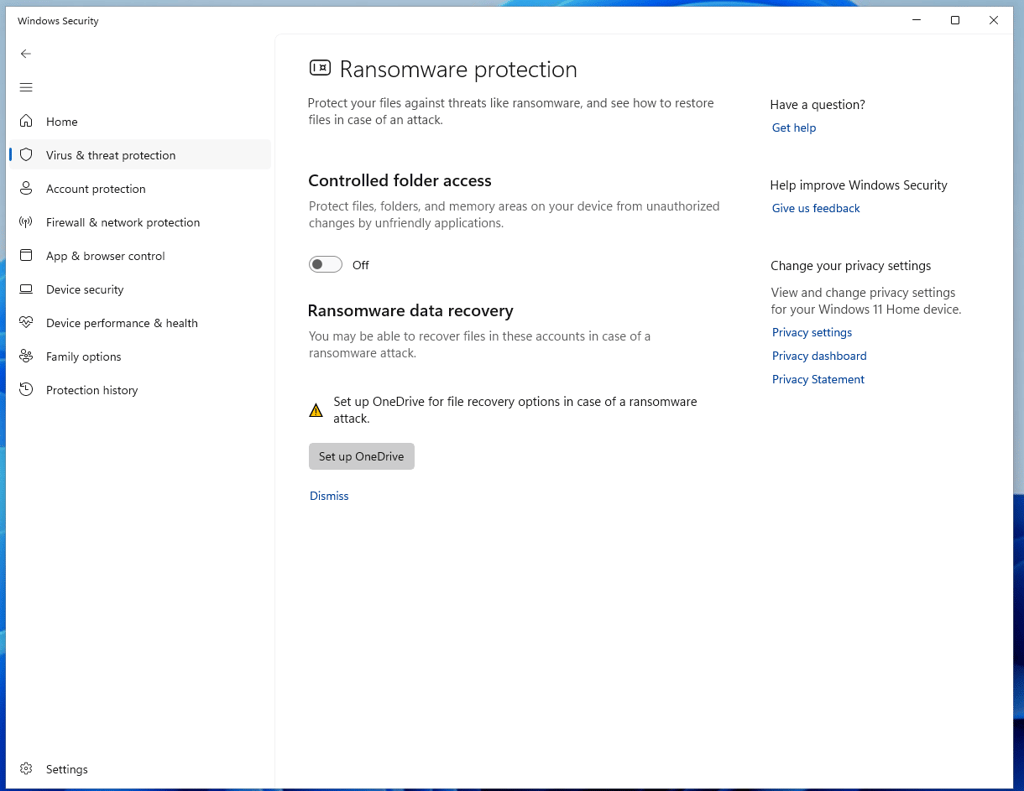Click the Firewall antenna icon

click(26, 222)
